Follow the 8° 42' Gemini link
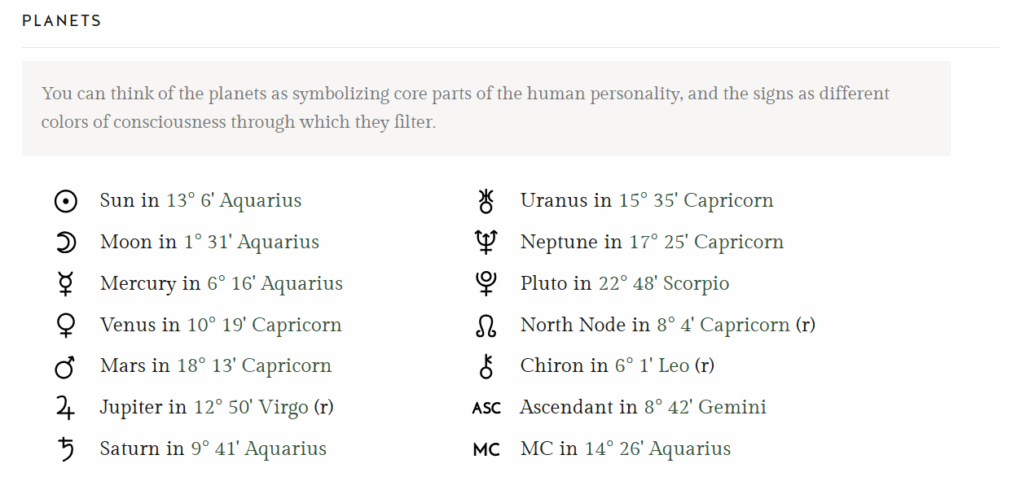Screen dimensions: 1024x490 point(705,407)
